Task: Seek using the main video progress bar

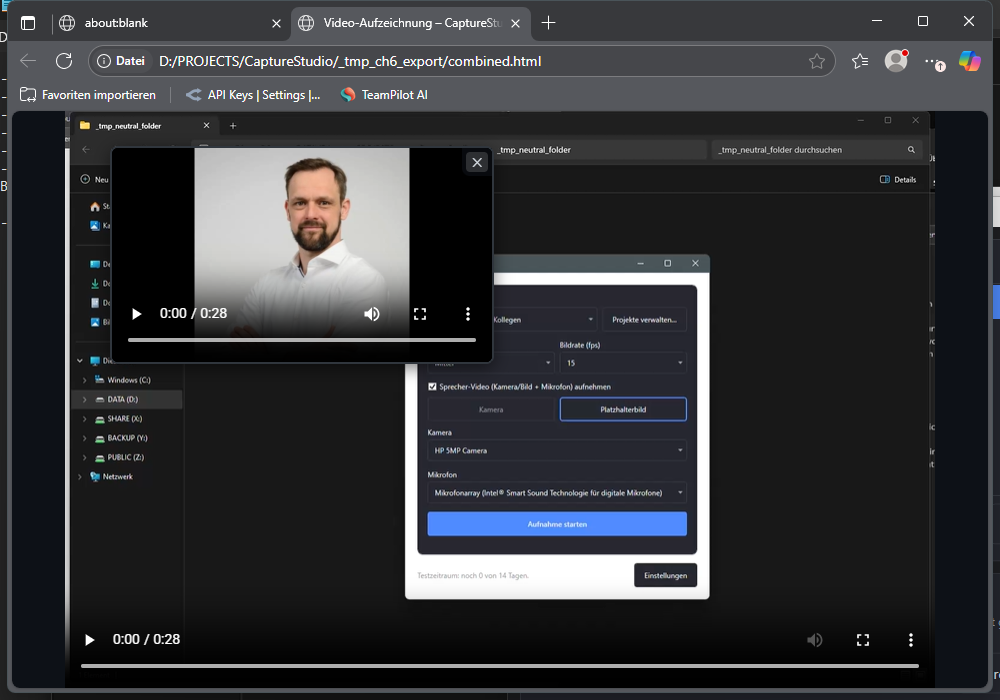Action: (499, 666)
